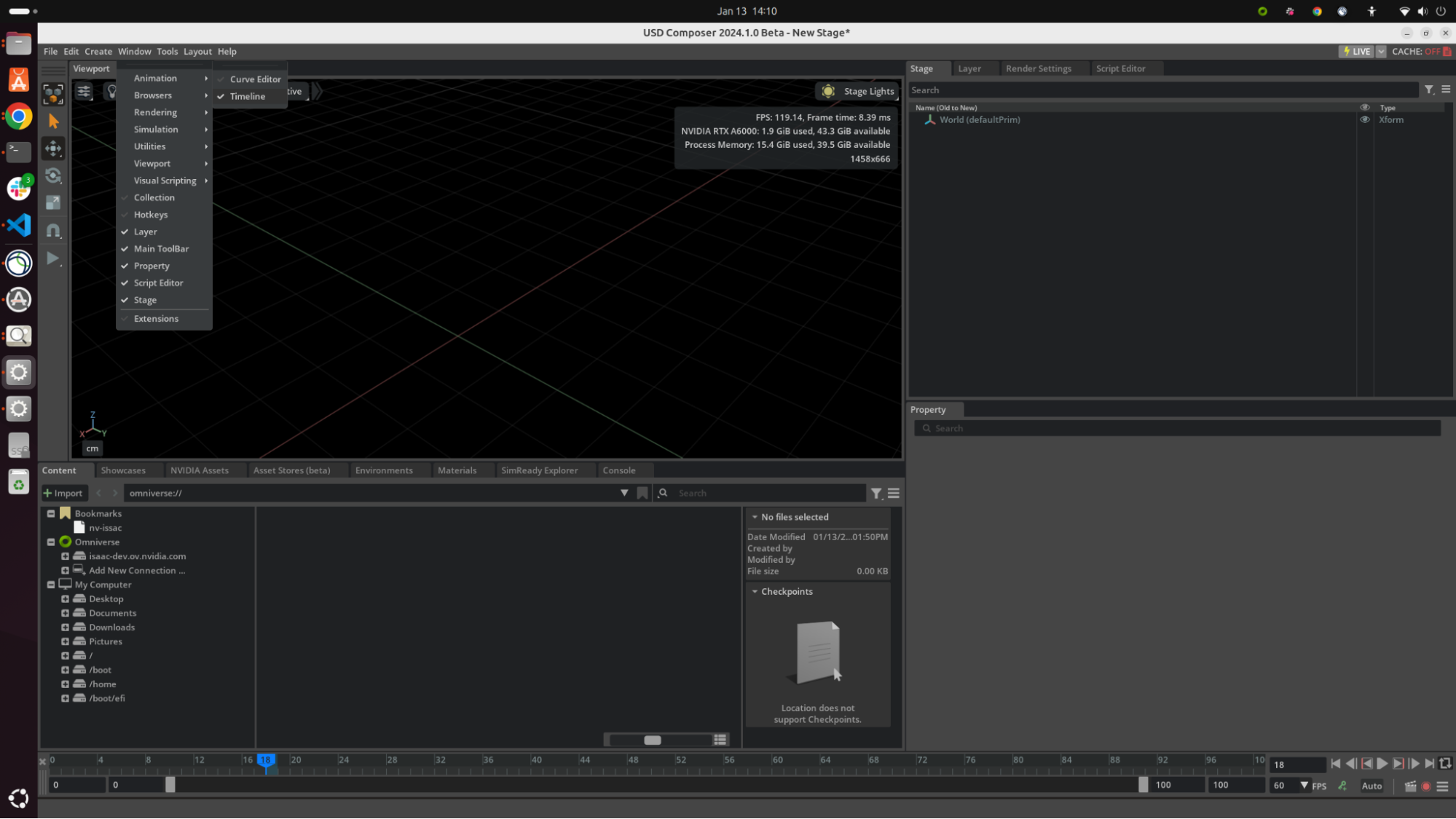Screen dimensions: 1456x819
Task: Switch to the NVIDIA Assets tab
Action: (x=200, y=470)
